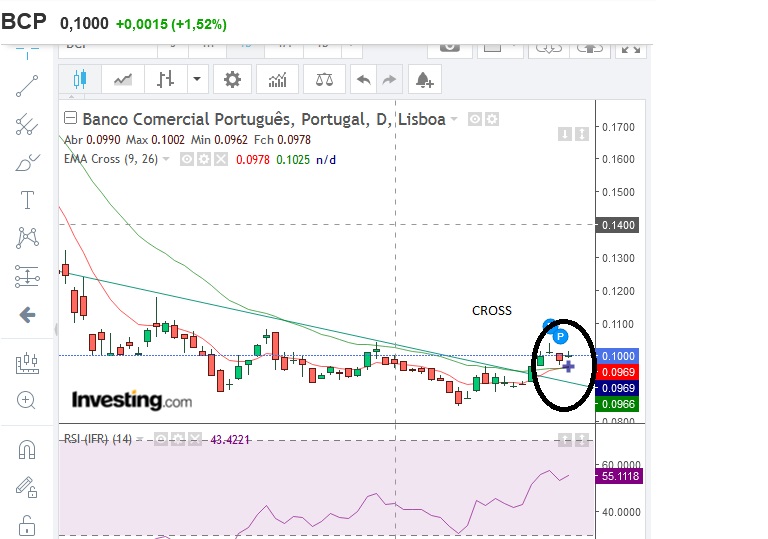The height and width of the screenshot is (539, 768).
Task: Move RSI pane up
Action: click(x=565, y=440)
